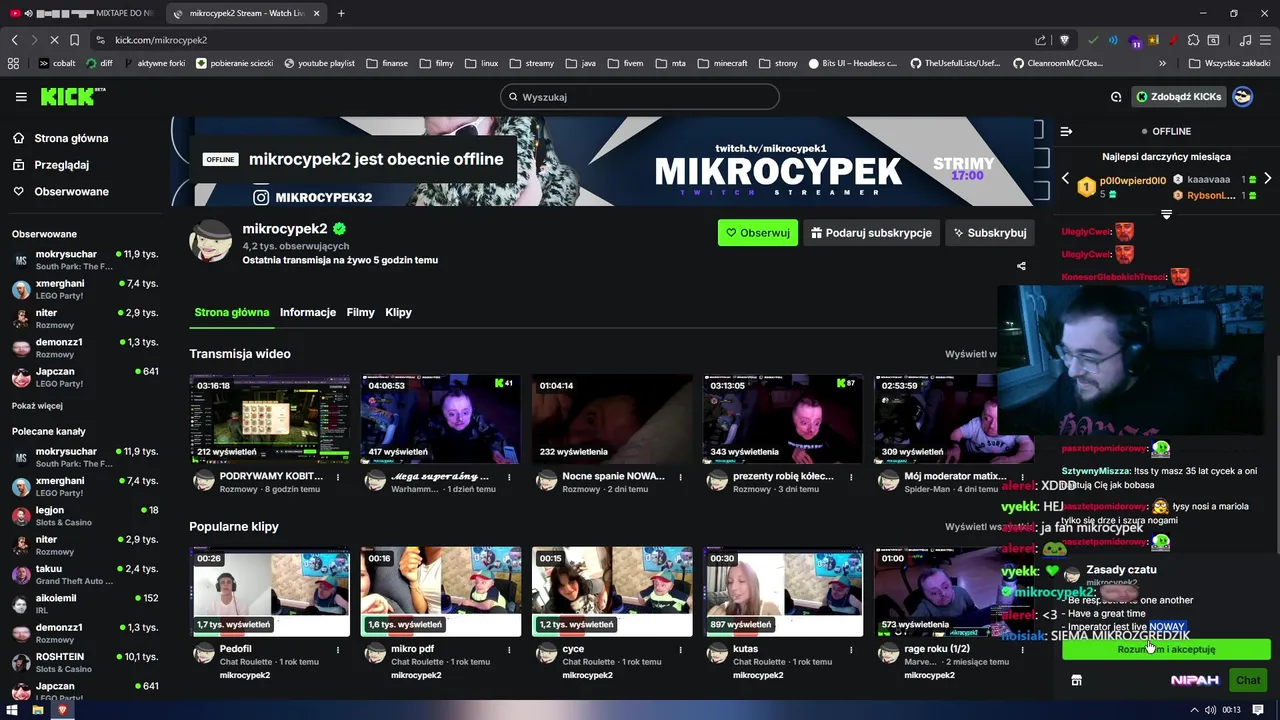This screenshot has height=720, width=1280.
Task: Open the red marker extension
Action: 1172,40
